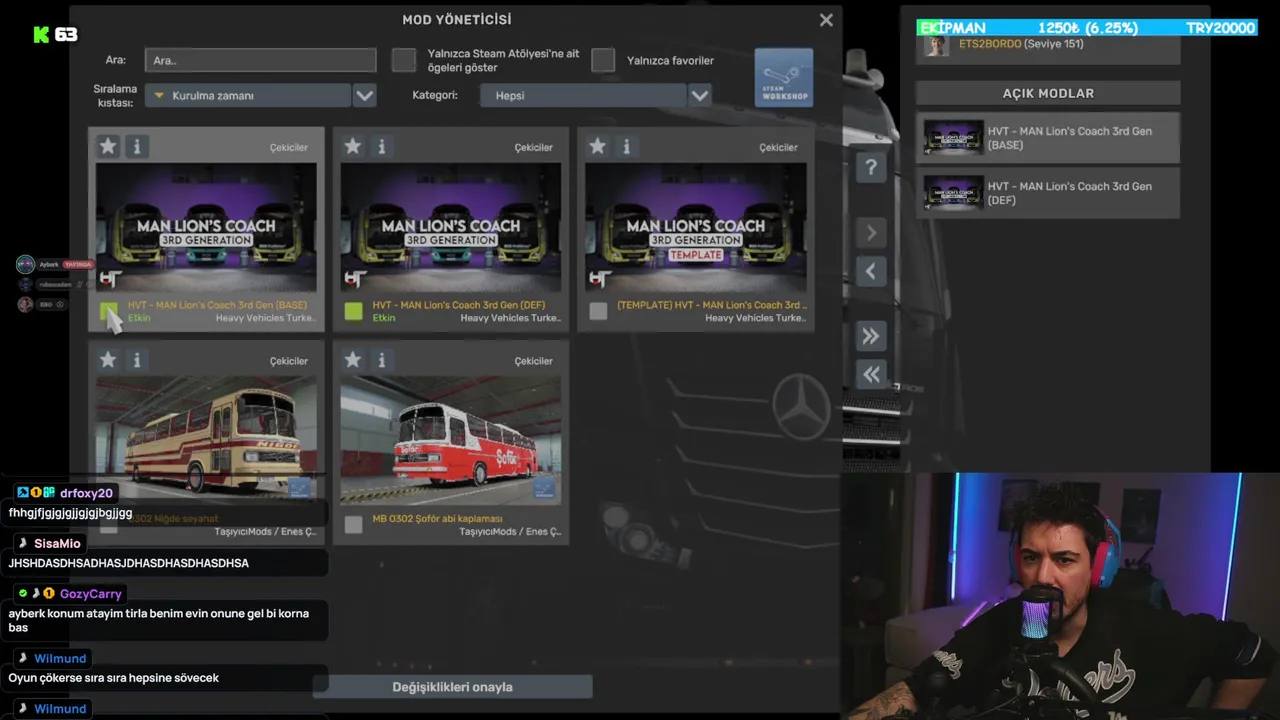Click the HT logo on BASE mod thumbnail
Screen dimensions: 1280x720
tap(111, 279)
